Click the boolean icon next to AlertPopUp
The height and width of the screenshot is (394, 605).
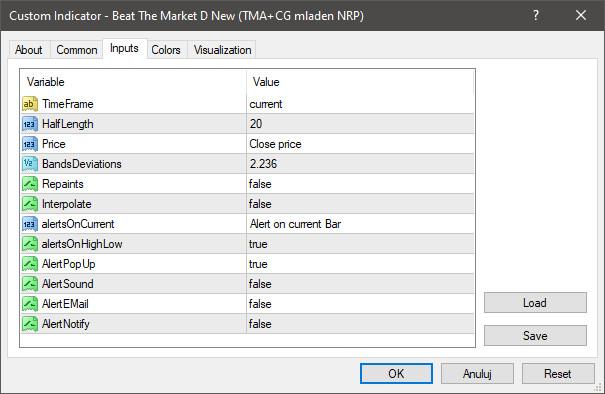[30, 264]
